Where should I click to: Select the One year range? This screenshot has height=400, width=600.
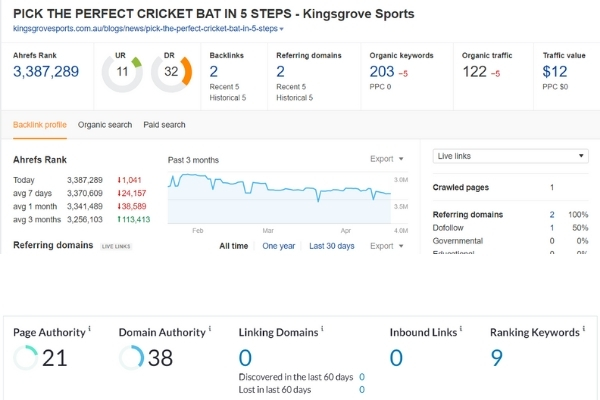279,246
